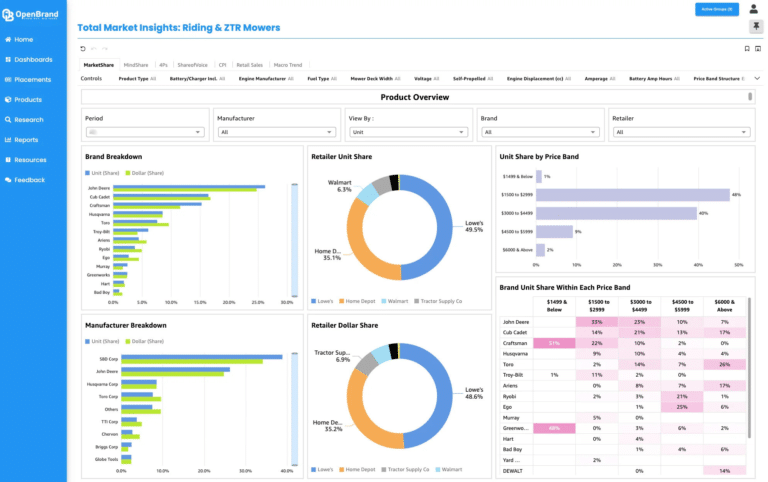The height and width of the screenshot is (482, 768).
Task: Open Research in the sidebar
Action: [24, 120]
